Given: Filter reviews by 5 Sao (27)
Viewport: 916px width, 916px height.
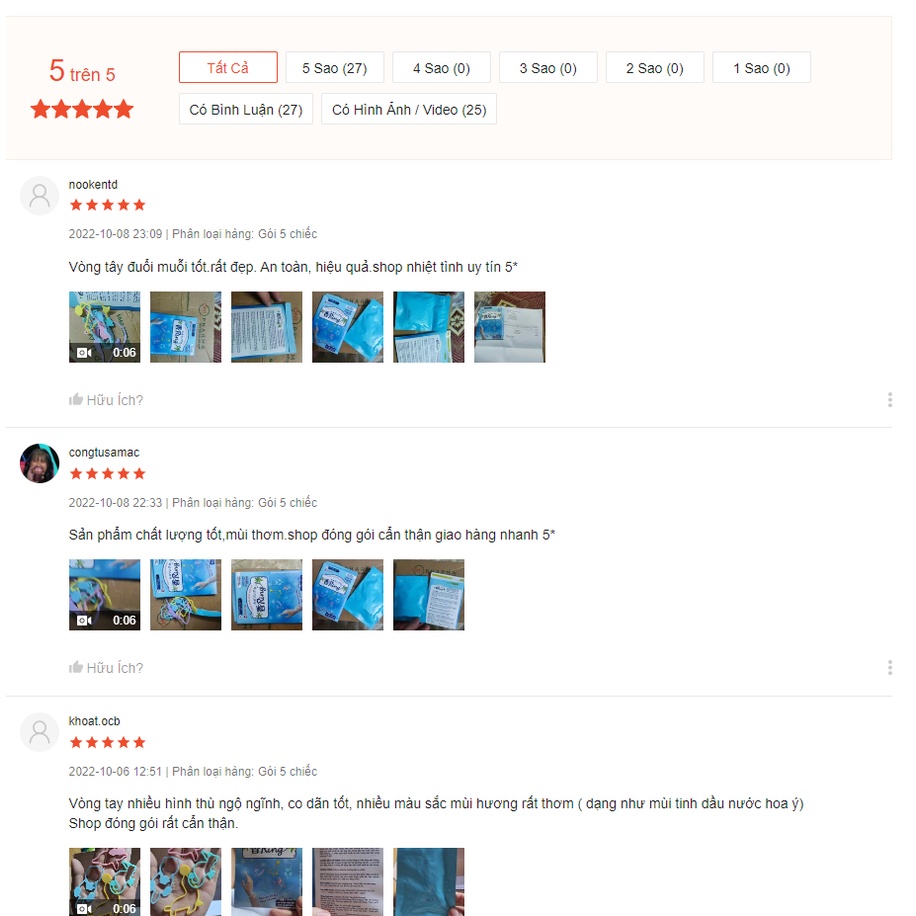Looking at the screenshot, I should coord(335,67).
